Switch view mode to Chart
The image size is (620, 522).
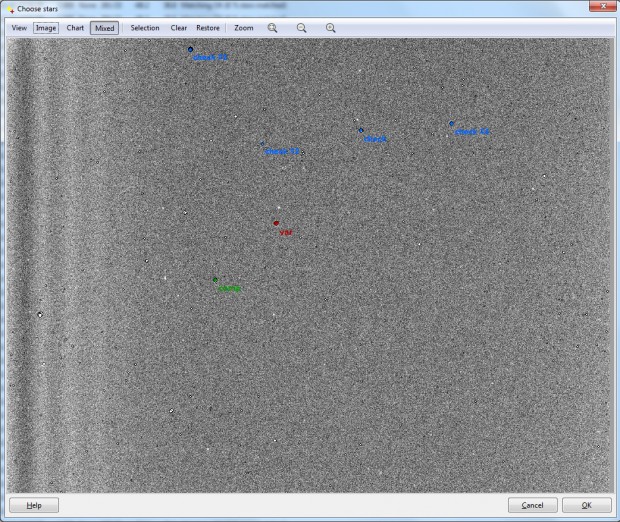[75, 28]
